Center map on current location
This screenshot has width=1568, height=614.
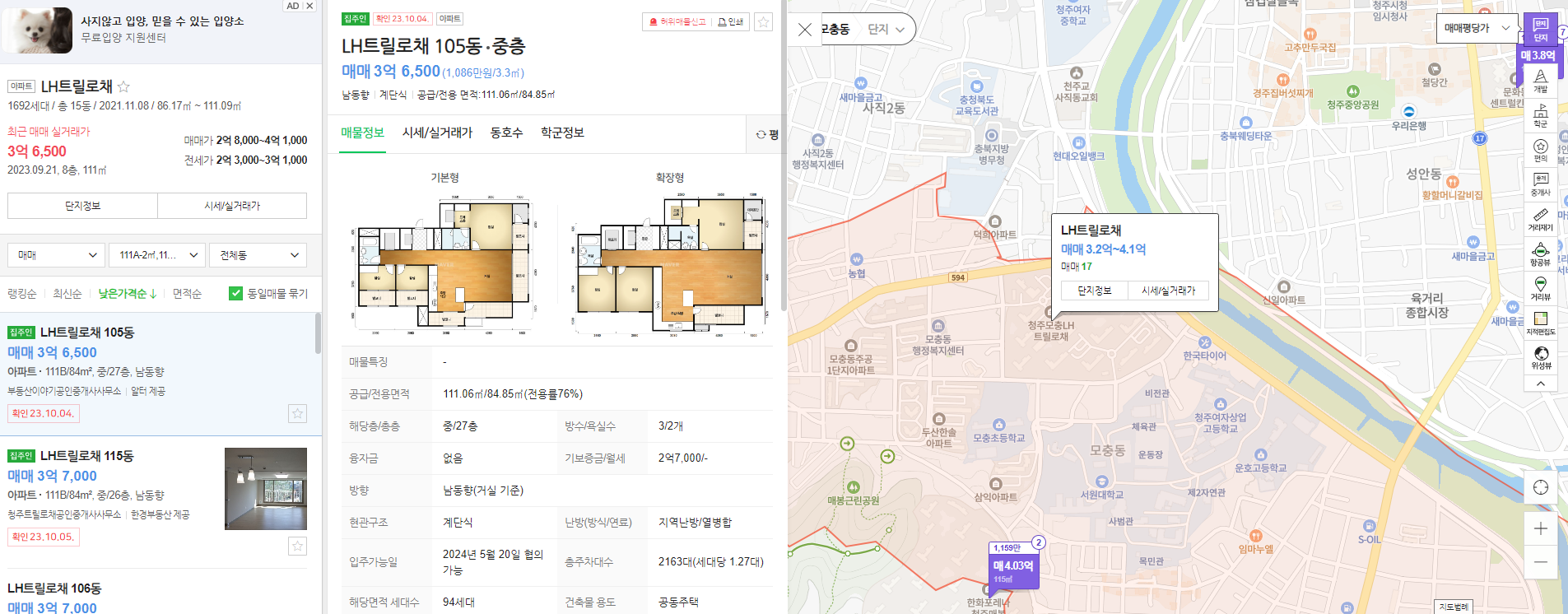pyautogui.click(x=1541, y=487)
